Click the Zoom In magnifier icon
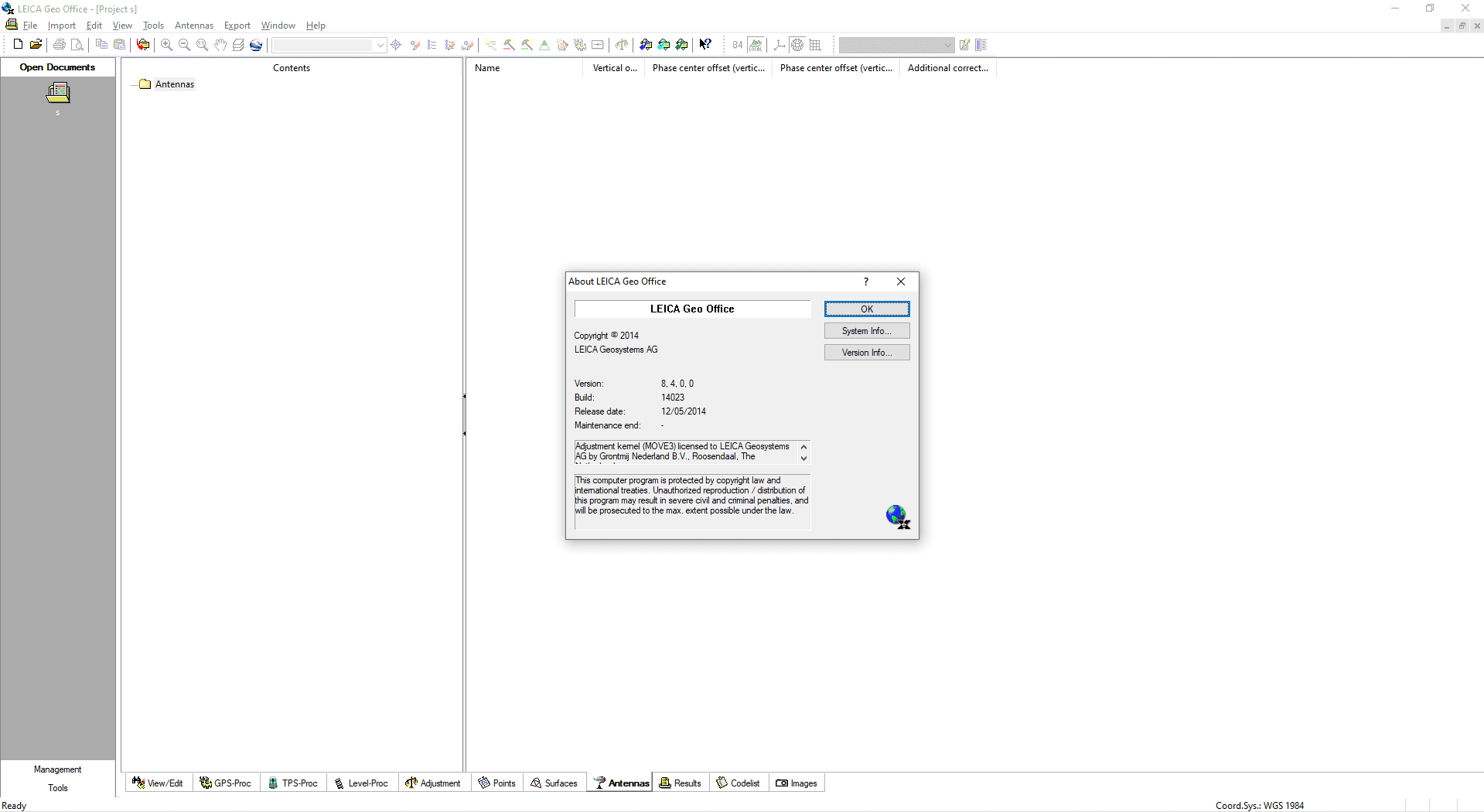The image size is (1484, 812). point(166,45)
